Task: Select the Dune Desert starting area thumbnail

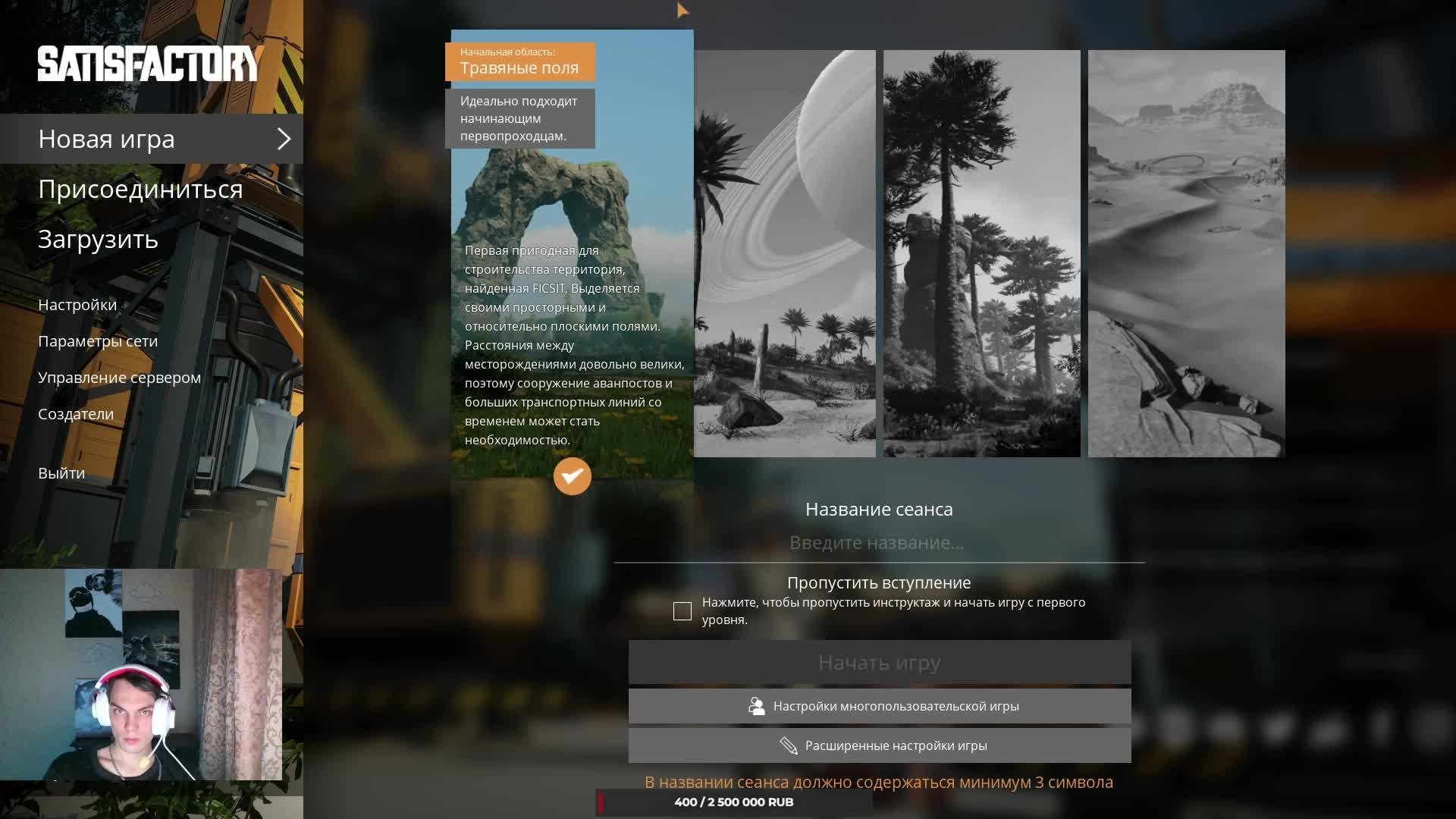Action: click(1186, 253)
